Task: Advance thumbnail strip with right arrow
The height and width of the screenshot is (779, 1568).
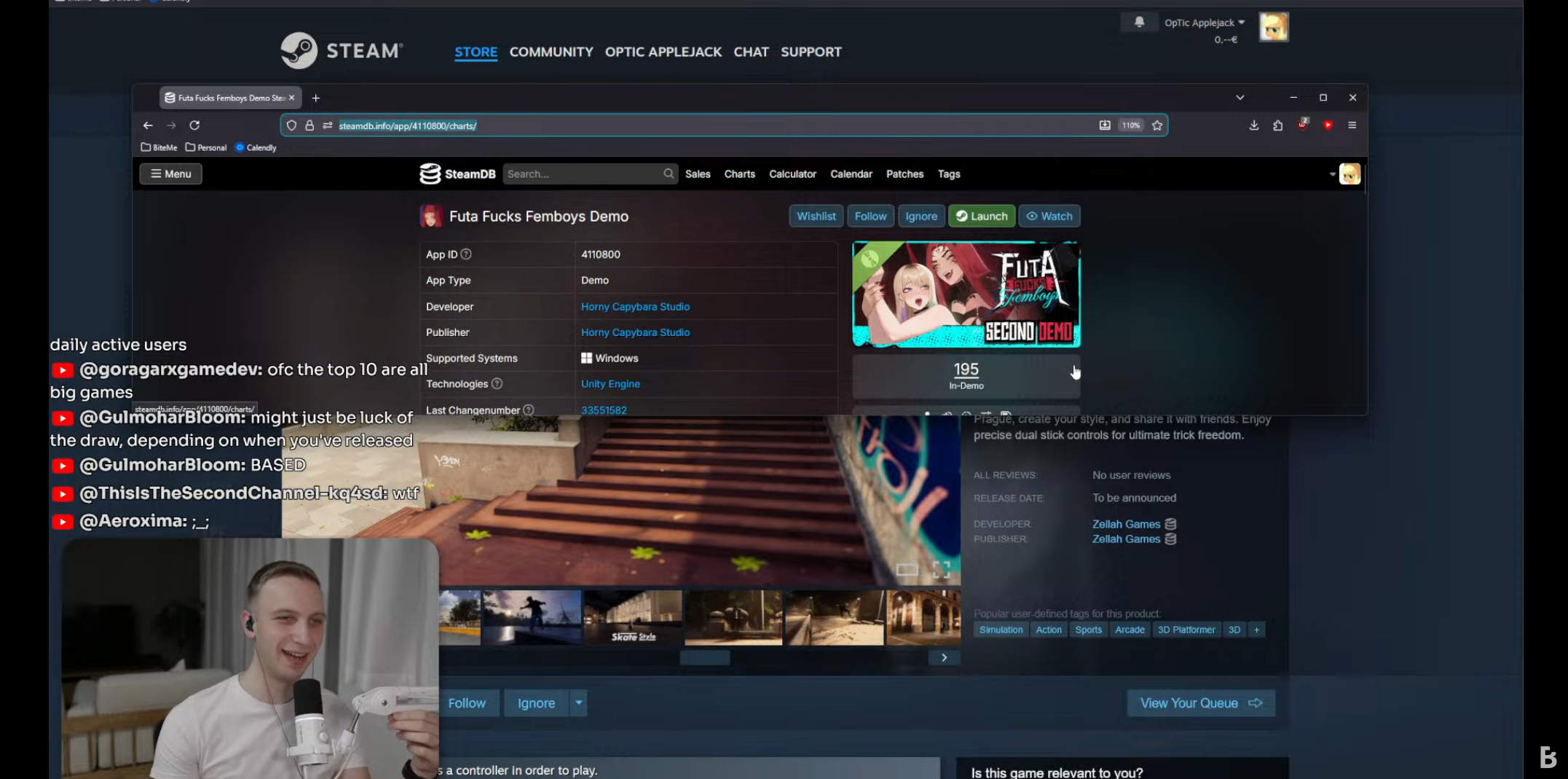Action: 944,657
